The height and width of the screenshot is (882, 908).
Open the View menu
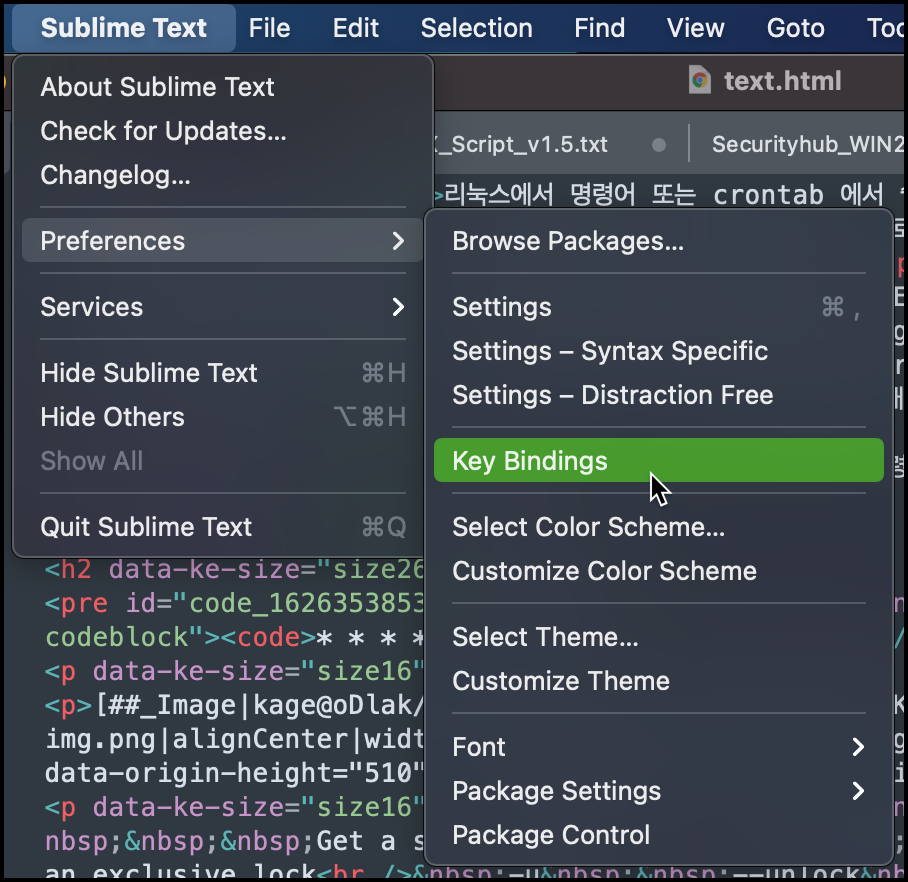695,28
